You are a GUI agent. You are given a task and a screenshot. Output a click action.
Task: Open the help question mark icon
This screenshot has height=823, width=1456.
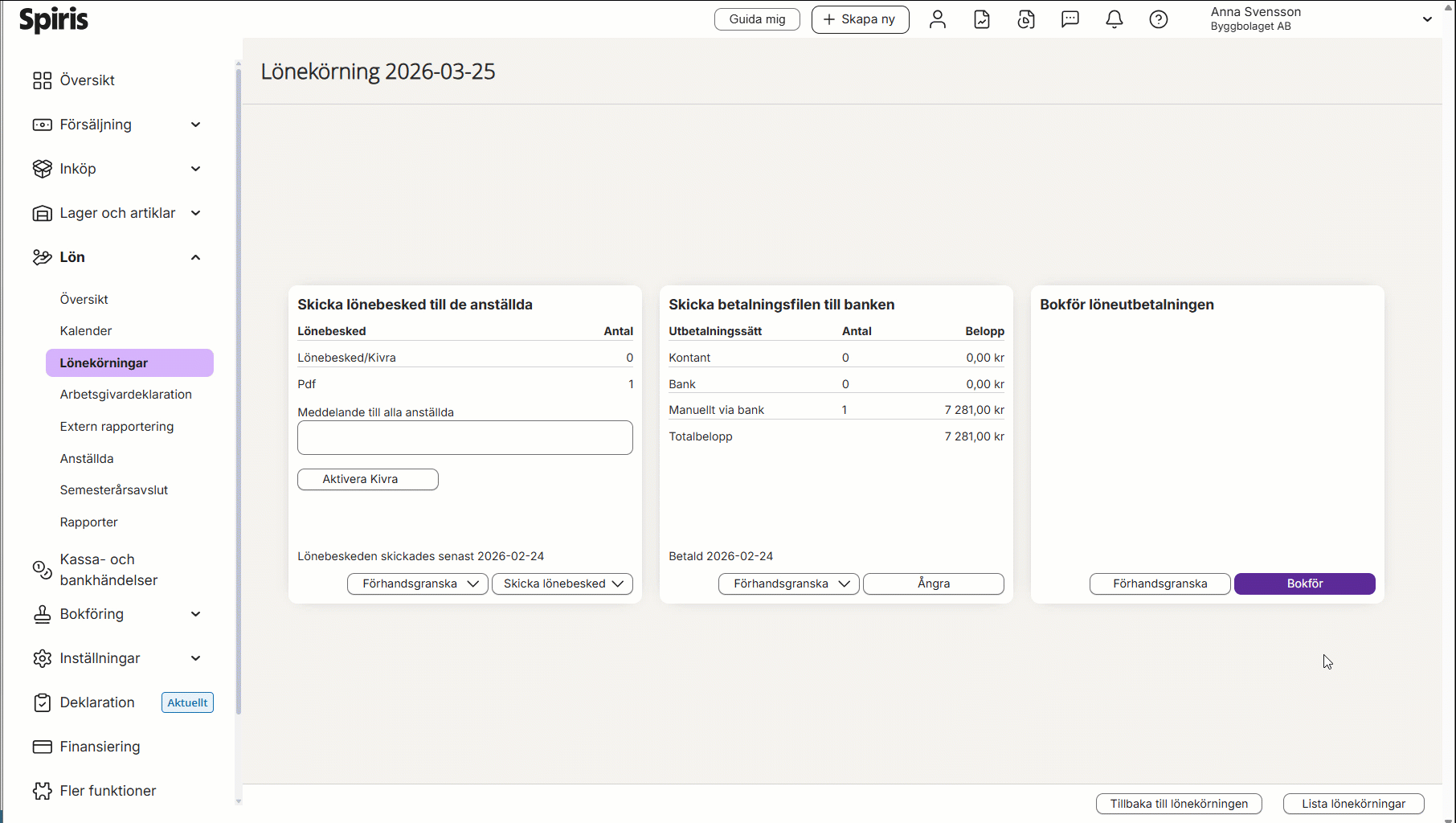1158,19
